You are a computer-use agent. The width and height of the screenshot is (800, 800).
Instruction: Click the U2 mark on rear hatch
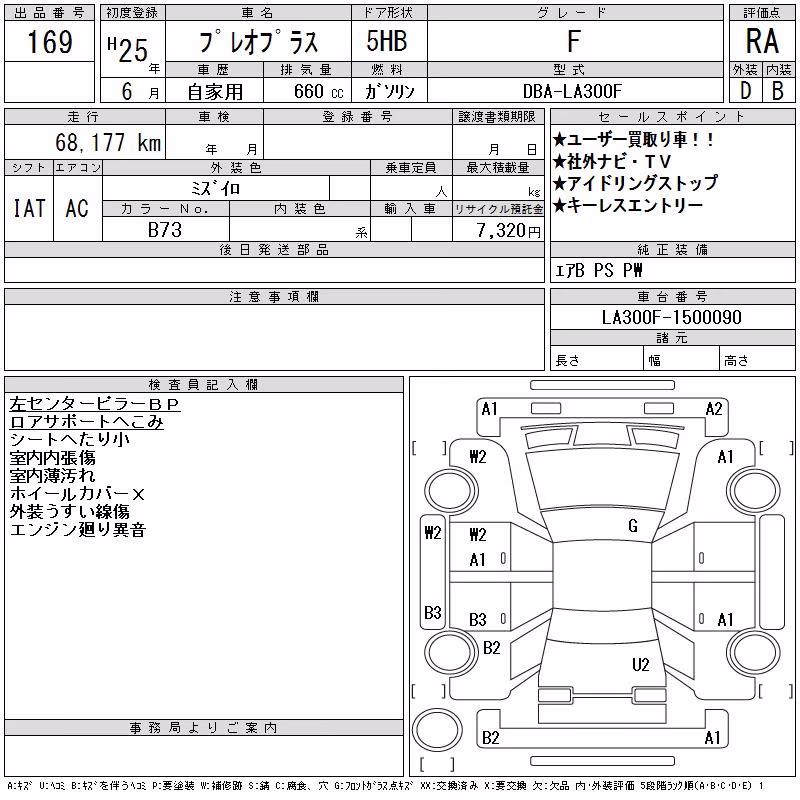[640, 664]
